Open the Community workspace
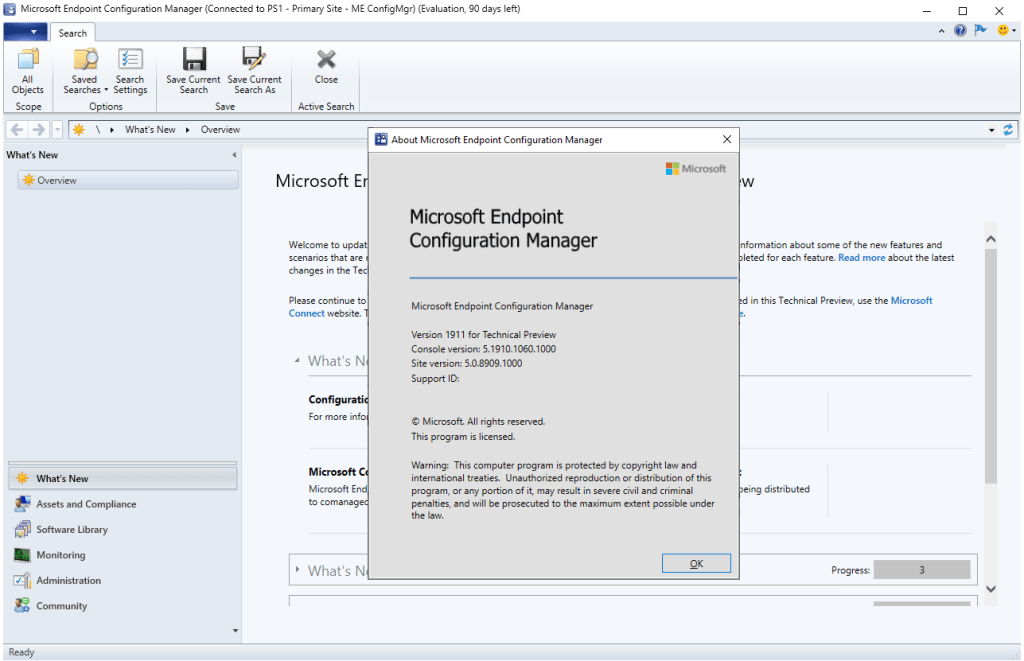The image size is (1024, 661). pyautogui.click(x=62, y=606)
